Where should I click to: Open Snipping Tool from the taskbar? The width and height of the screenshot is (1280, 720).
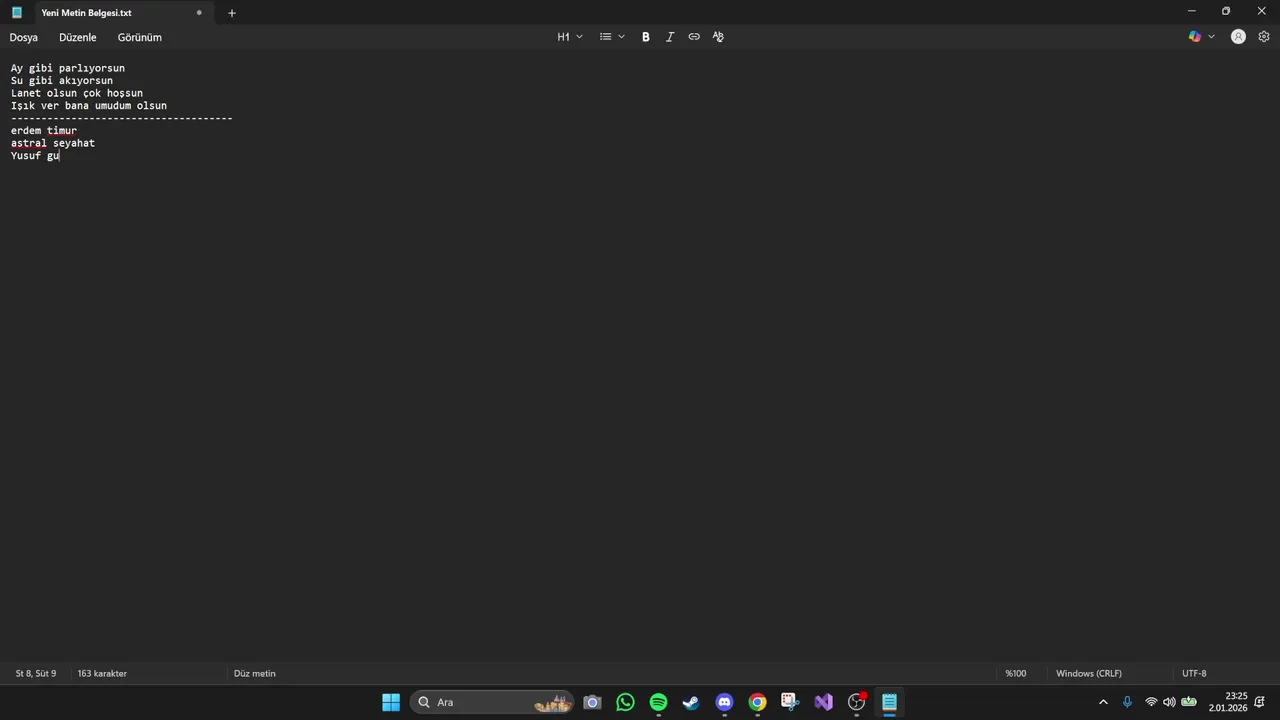[x=790, y=702]
